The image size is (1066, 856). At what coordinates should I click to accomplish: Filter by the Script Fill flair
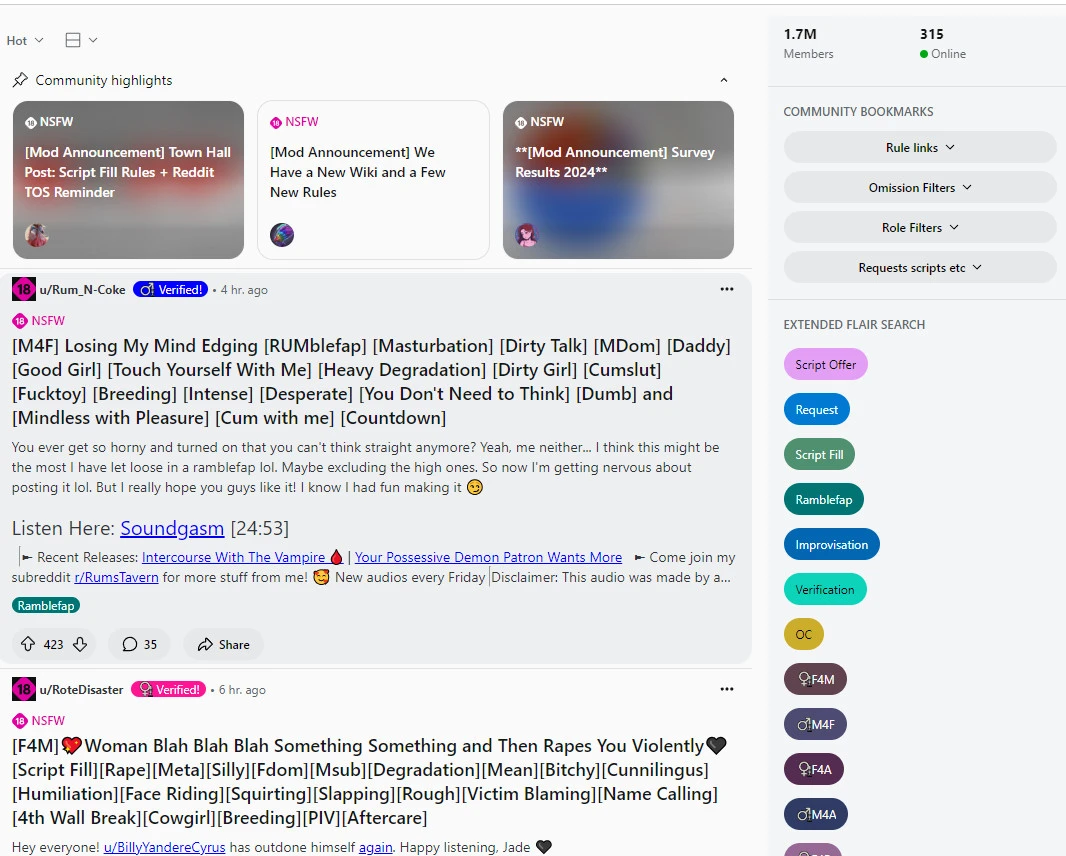pyautogui.click(x=819, y=455)
